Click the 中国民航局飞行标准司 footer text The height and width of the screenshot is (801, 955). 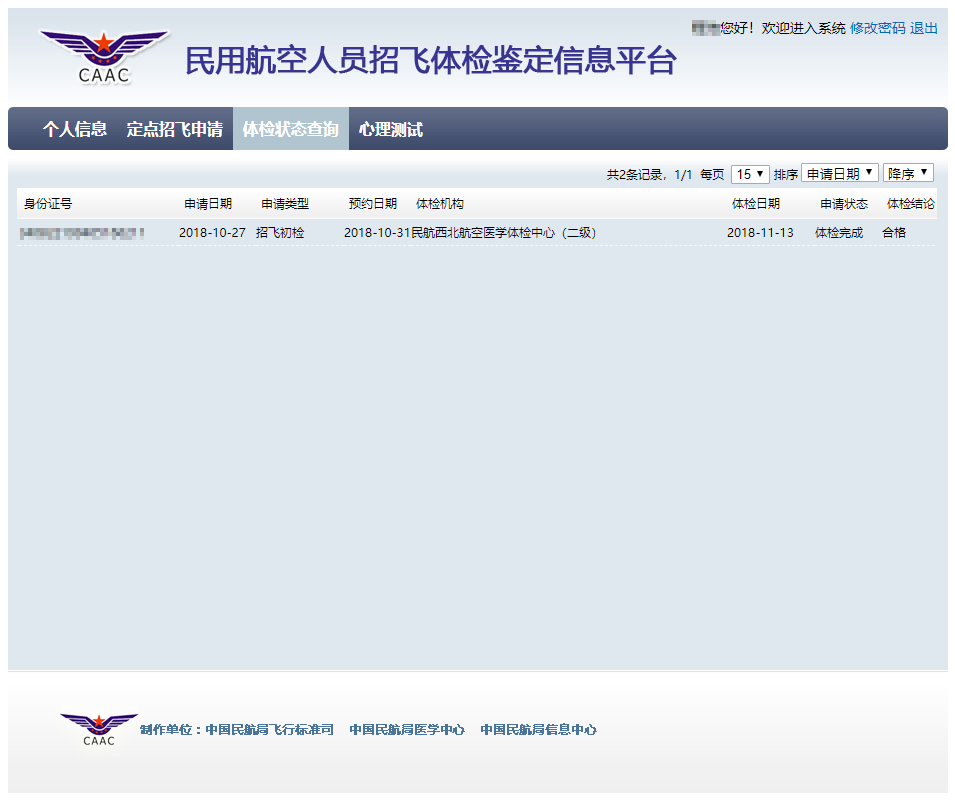click(273, 729)
